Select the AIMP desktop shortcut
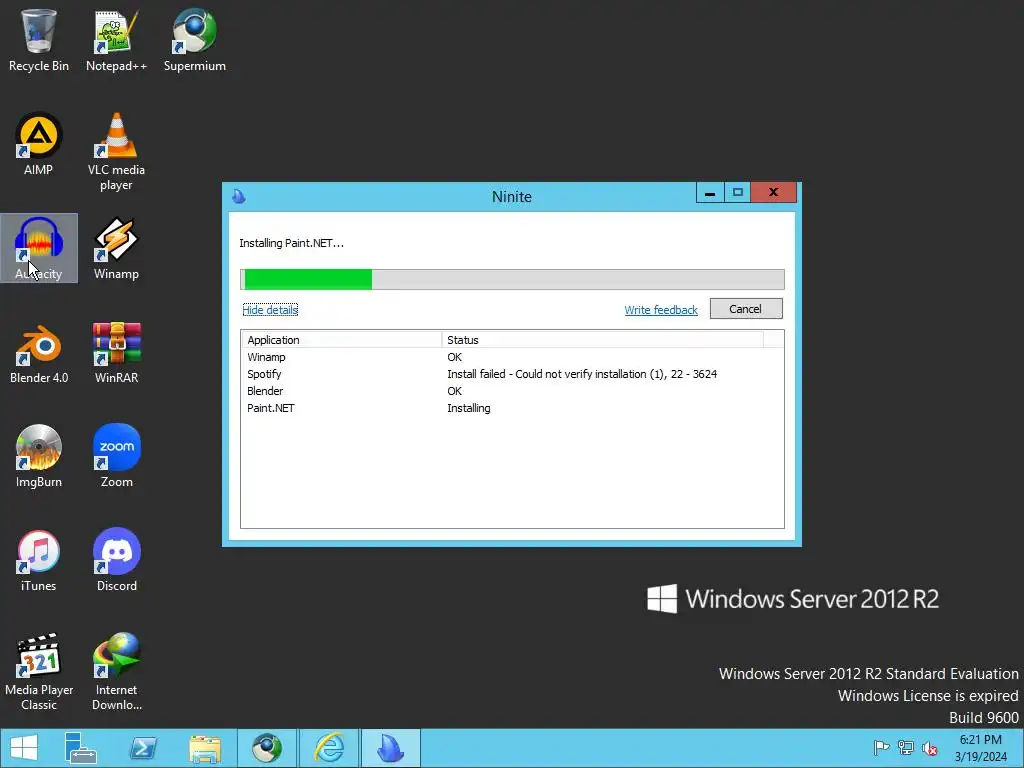The height and width of the screenshot is (768, 1024). 39,144
